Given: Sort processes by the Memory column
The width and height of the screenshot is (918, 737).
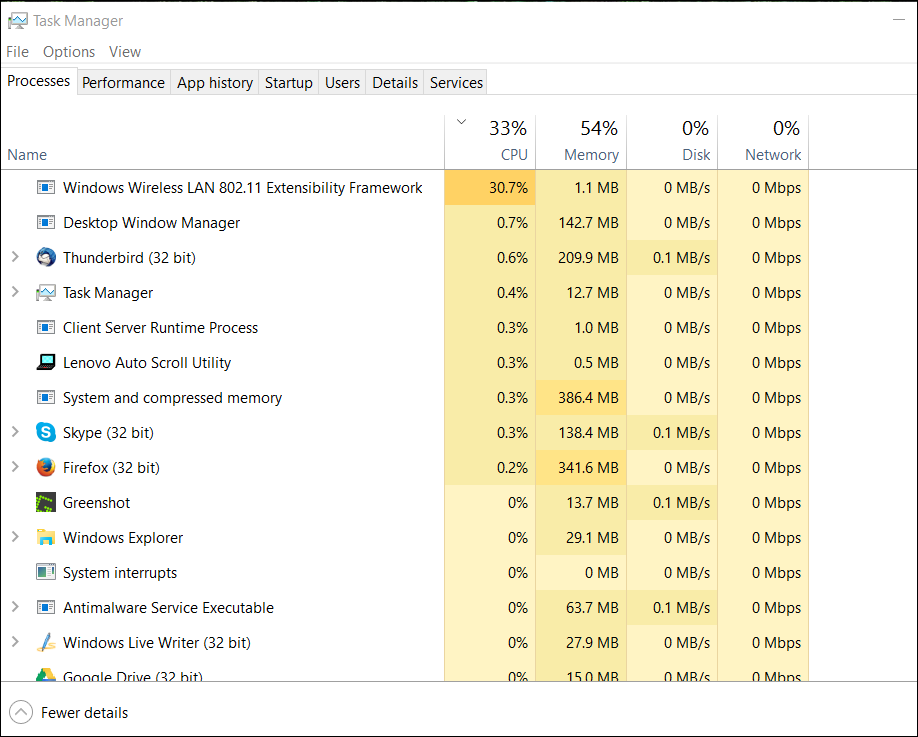Looking at the screenshot, I should [x=581, y=142].
